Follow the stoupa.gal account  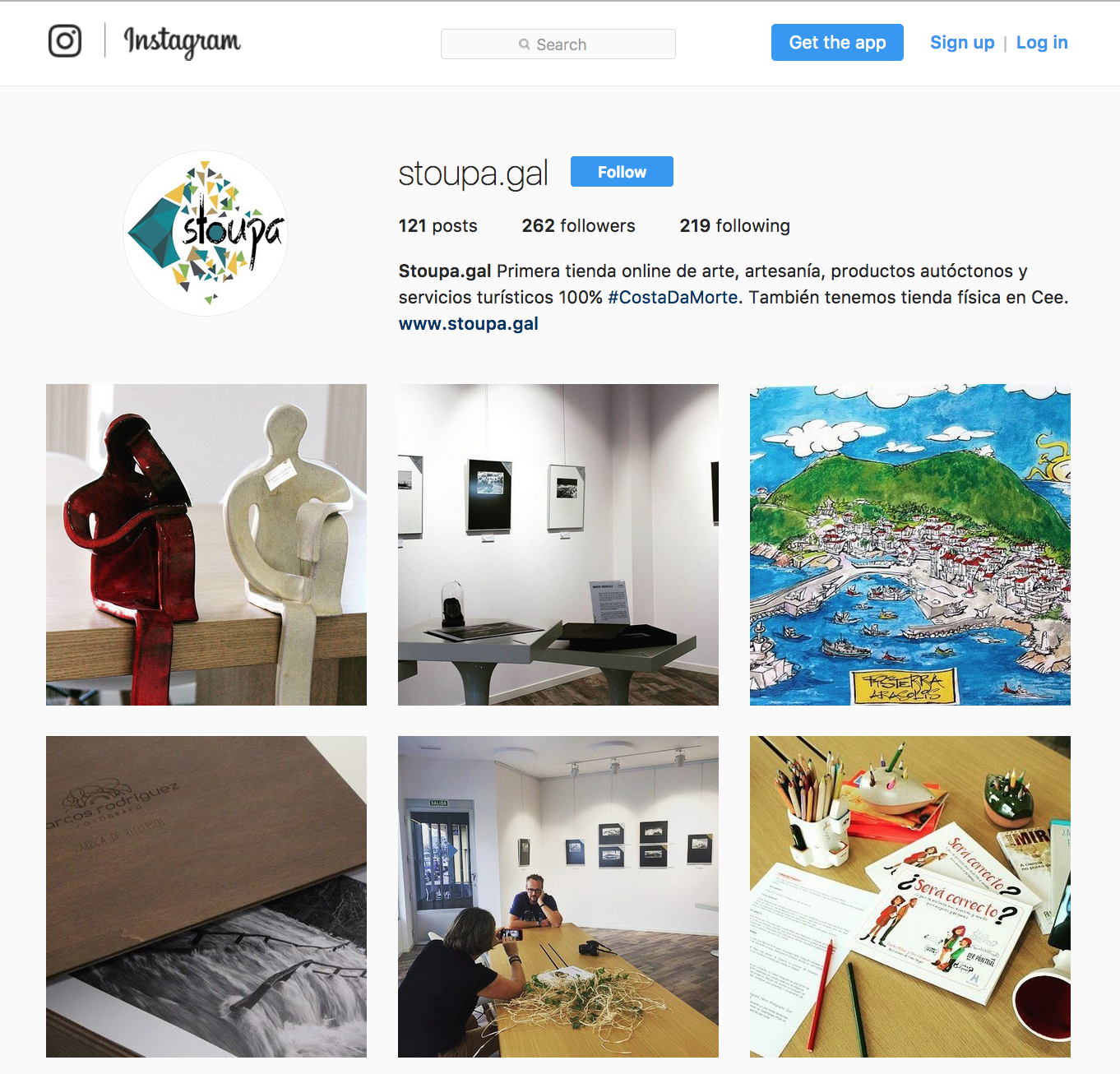tap(622, 172)
